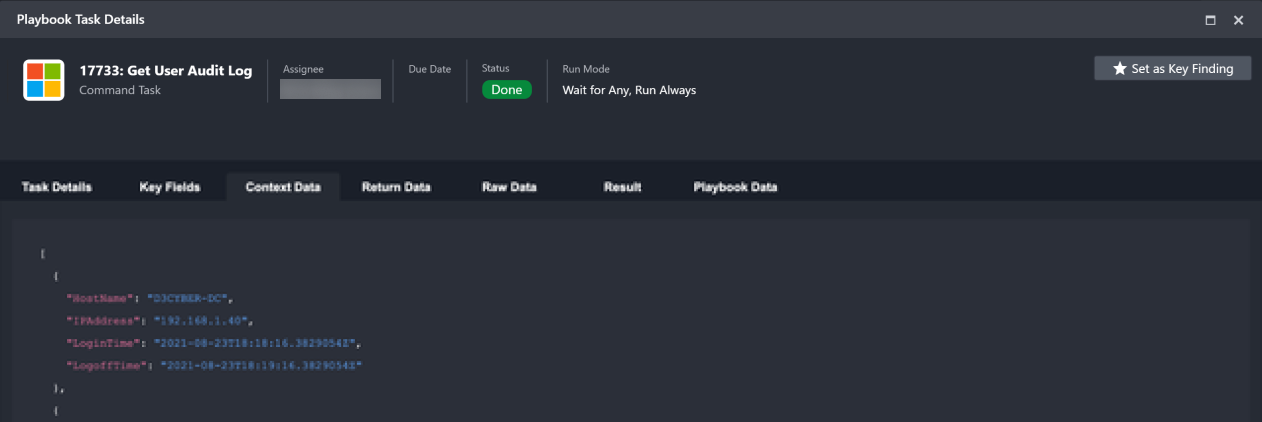
Task: Click the LoginTime timestamp value
Action: pos(253,343)
